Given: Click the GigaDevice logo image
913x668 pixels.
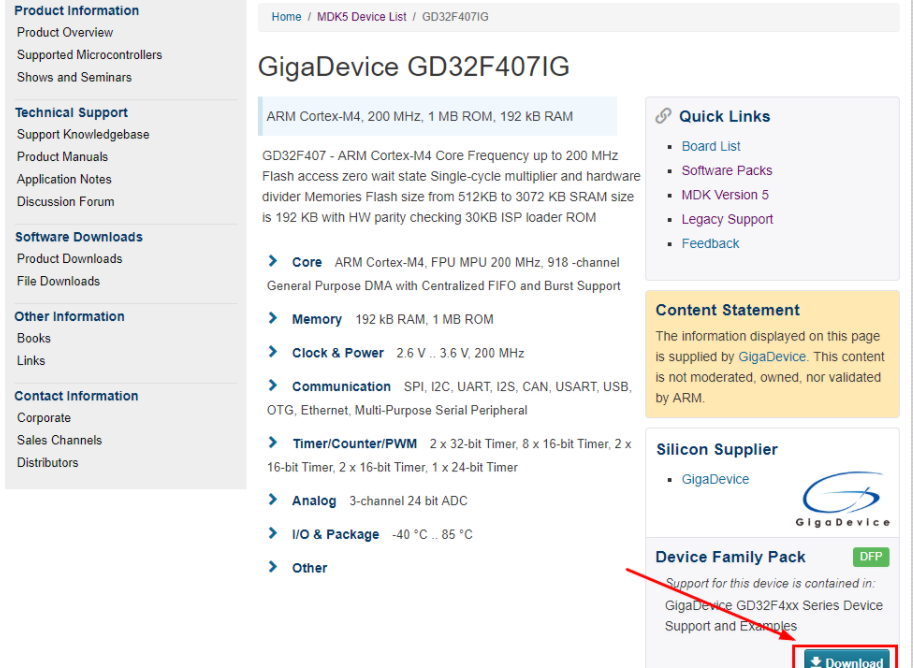Looking at the screenshot, I should click(x=843, y=499).
